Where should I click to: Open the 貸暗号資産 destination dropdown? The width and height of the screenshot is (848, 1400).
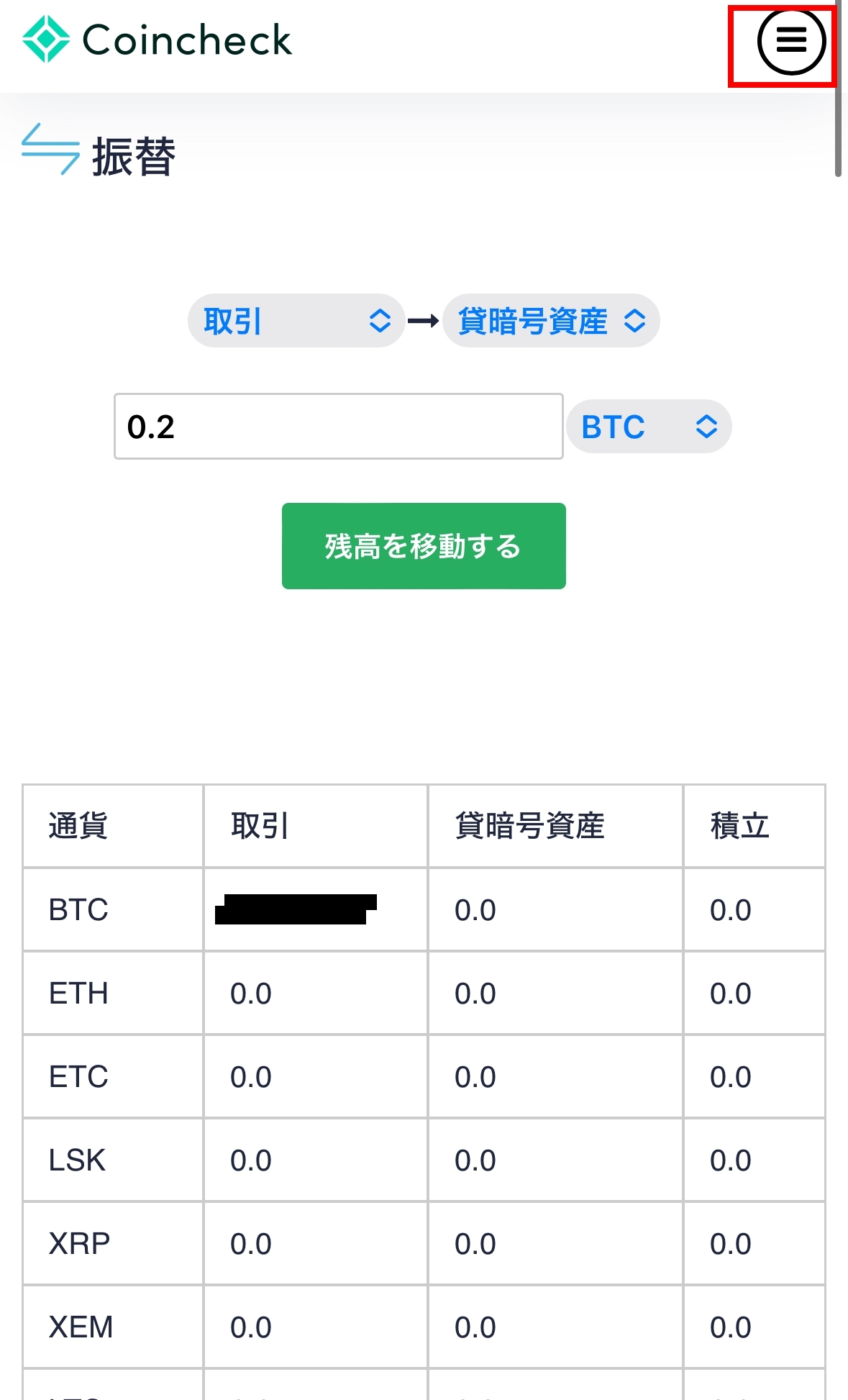[550, 321]
